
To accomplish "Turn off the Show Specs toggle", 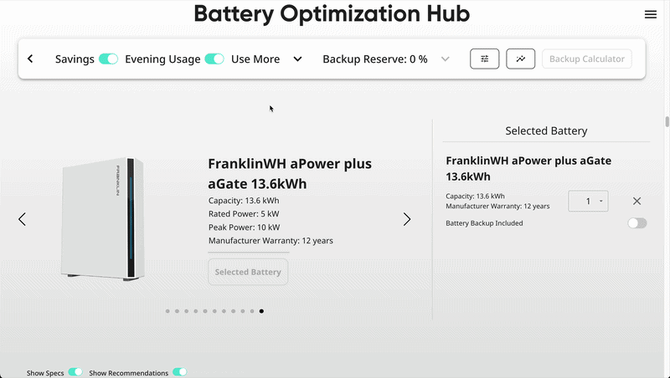I will coord(75,372).
